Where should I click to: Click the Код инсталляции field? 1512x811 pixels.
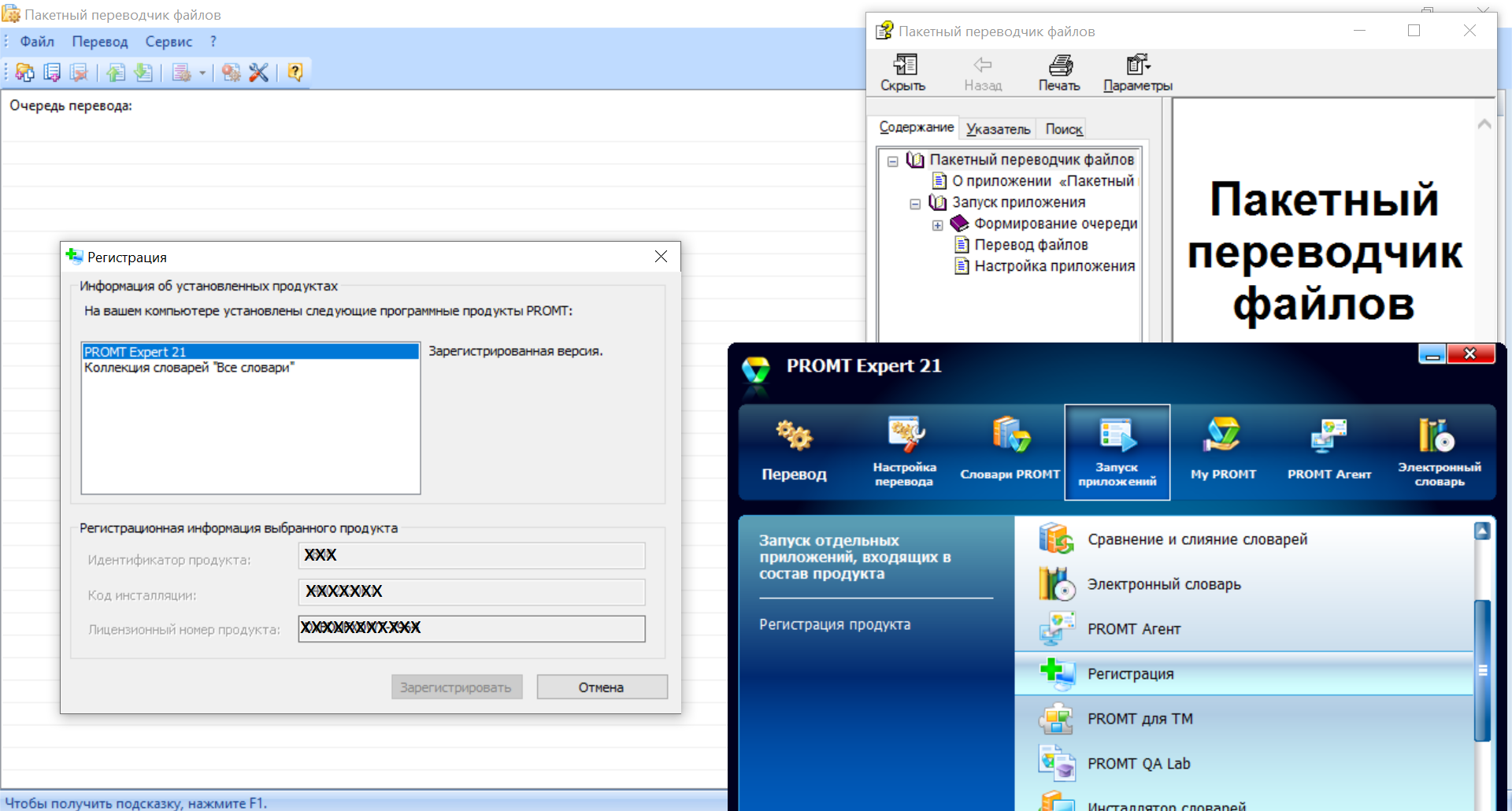472,591
